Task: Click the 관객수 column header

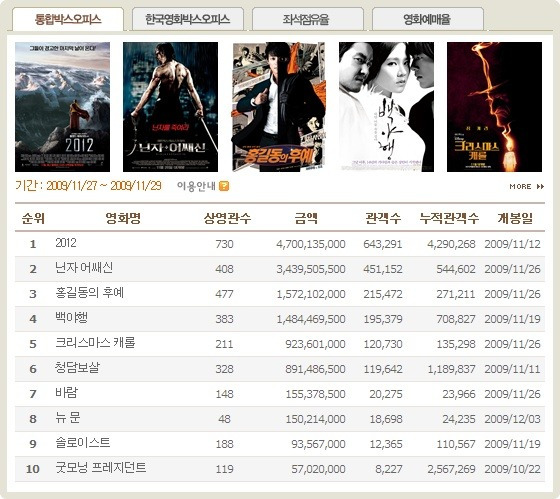Action: (383, 218)
